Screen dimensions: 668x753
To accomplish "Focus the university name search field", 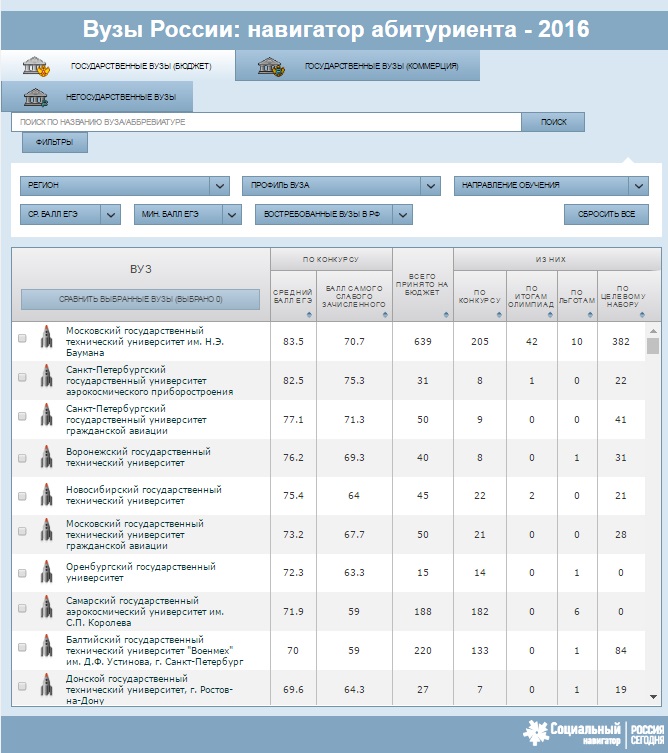I will tap(267, 122).
